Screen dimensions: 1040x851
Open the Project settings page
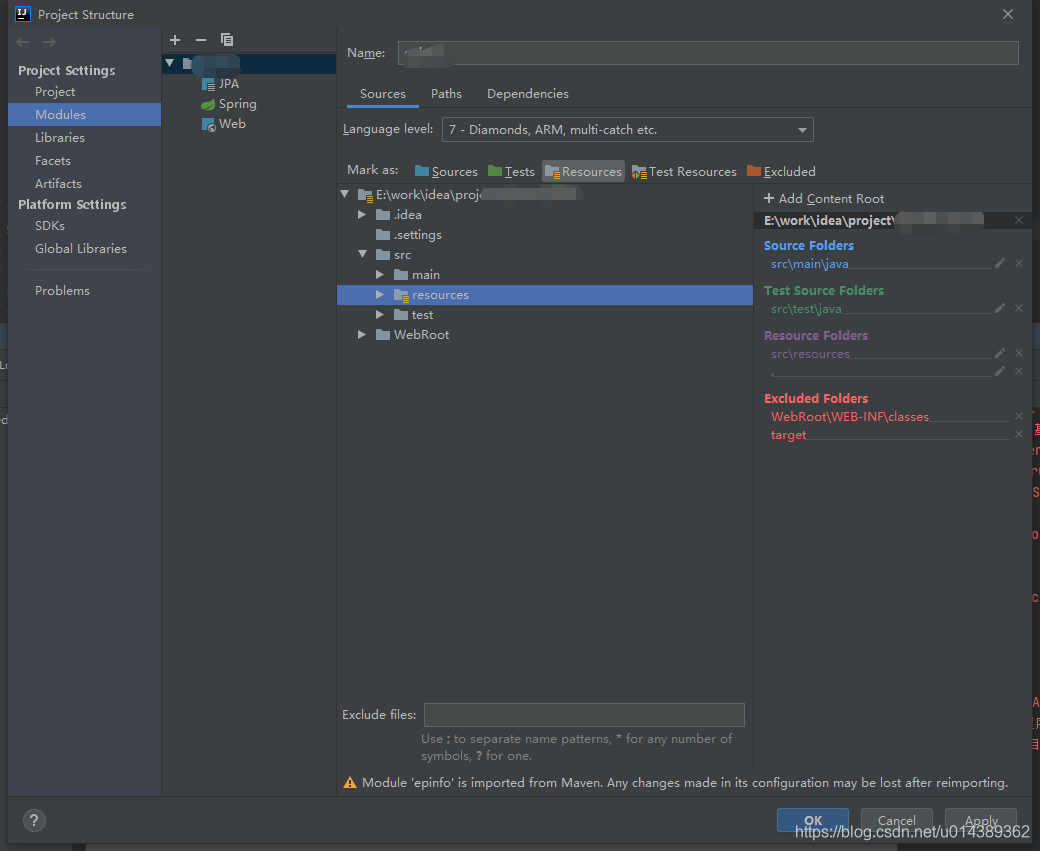click(x=55, y=92)
